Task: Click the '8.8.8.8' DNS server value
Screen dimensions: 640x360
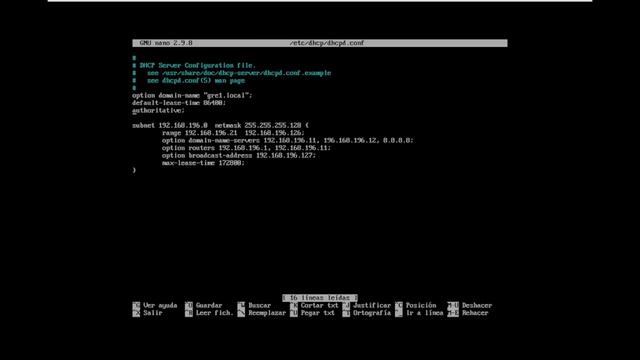Action: point(398,140)
